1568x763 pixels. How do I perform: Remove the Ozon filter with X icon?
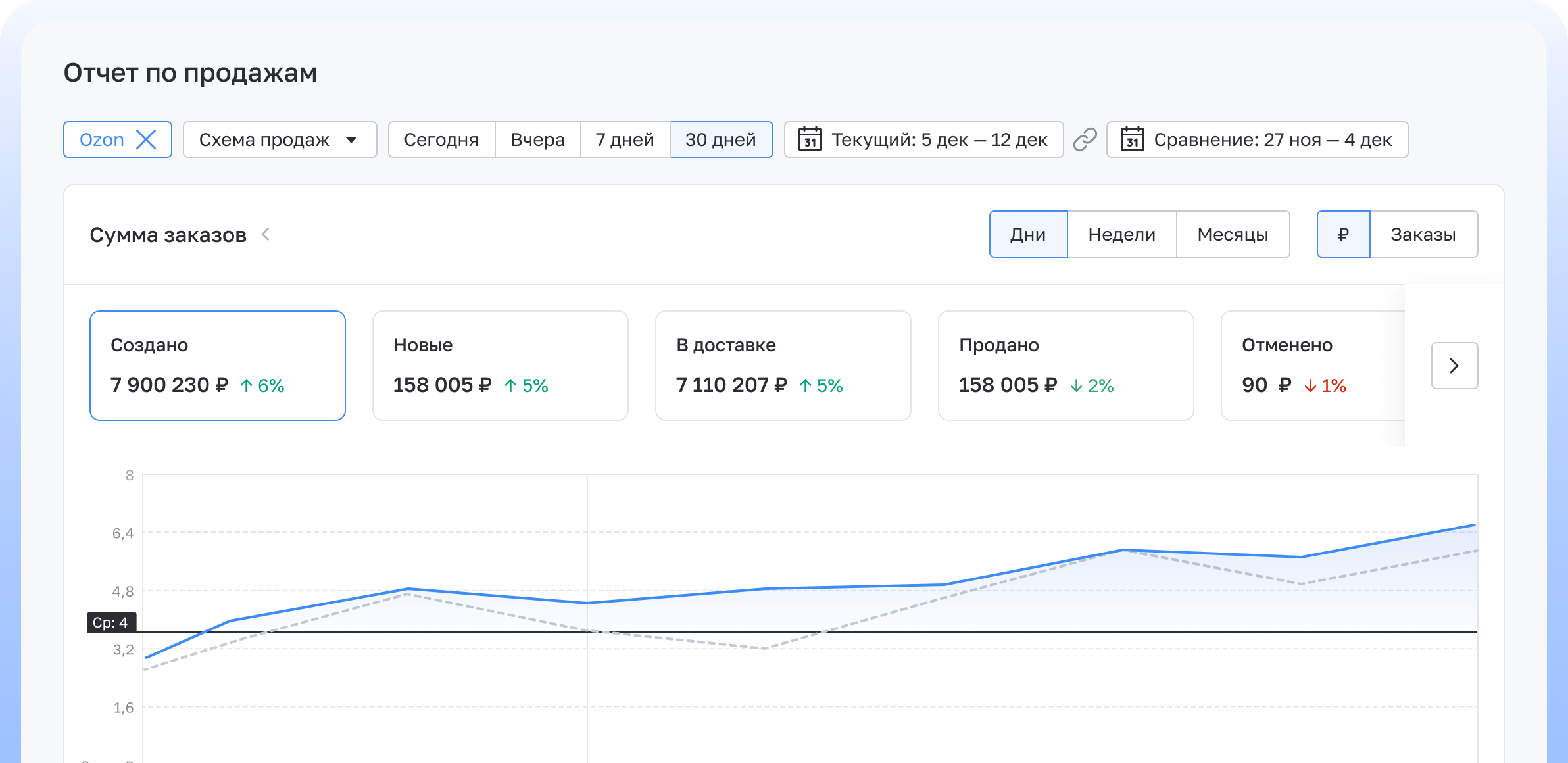point(146,139)
